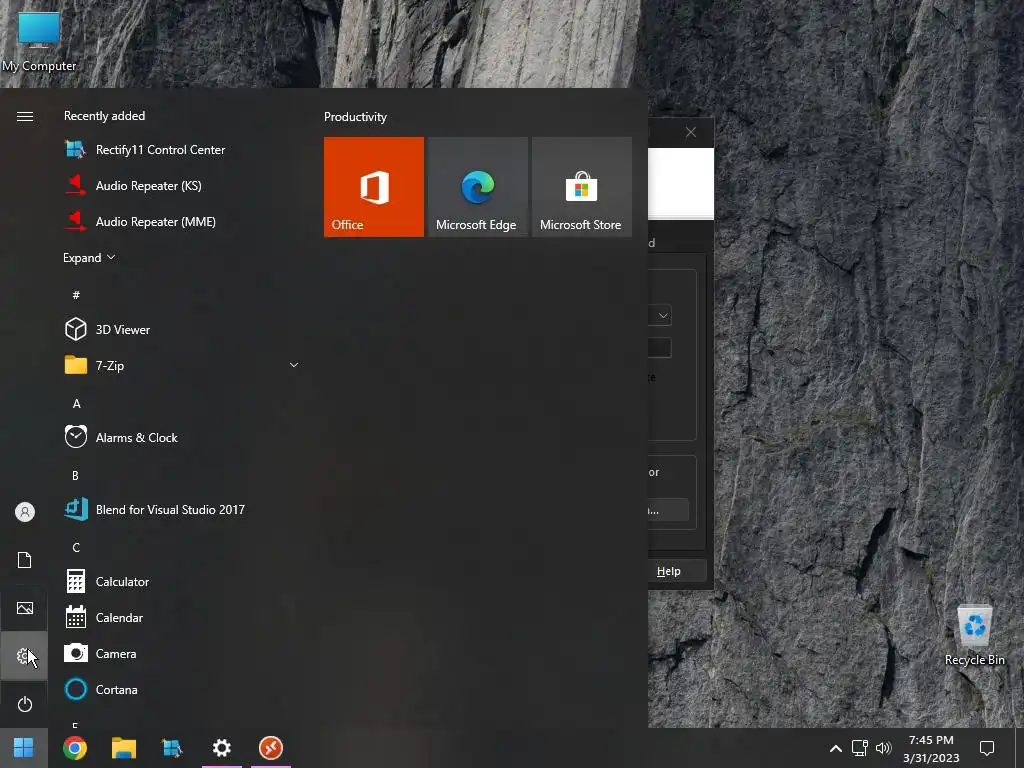Open the user account icon in Start
Screen dimensions: 1024x768
tap(25, 512)
